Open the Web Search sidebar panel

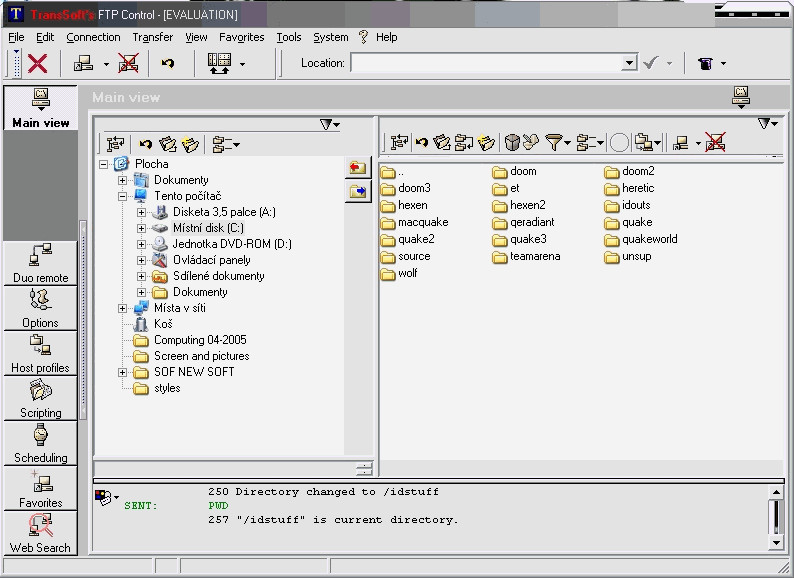pos(41,533)
